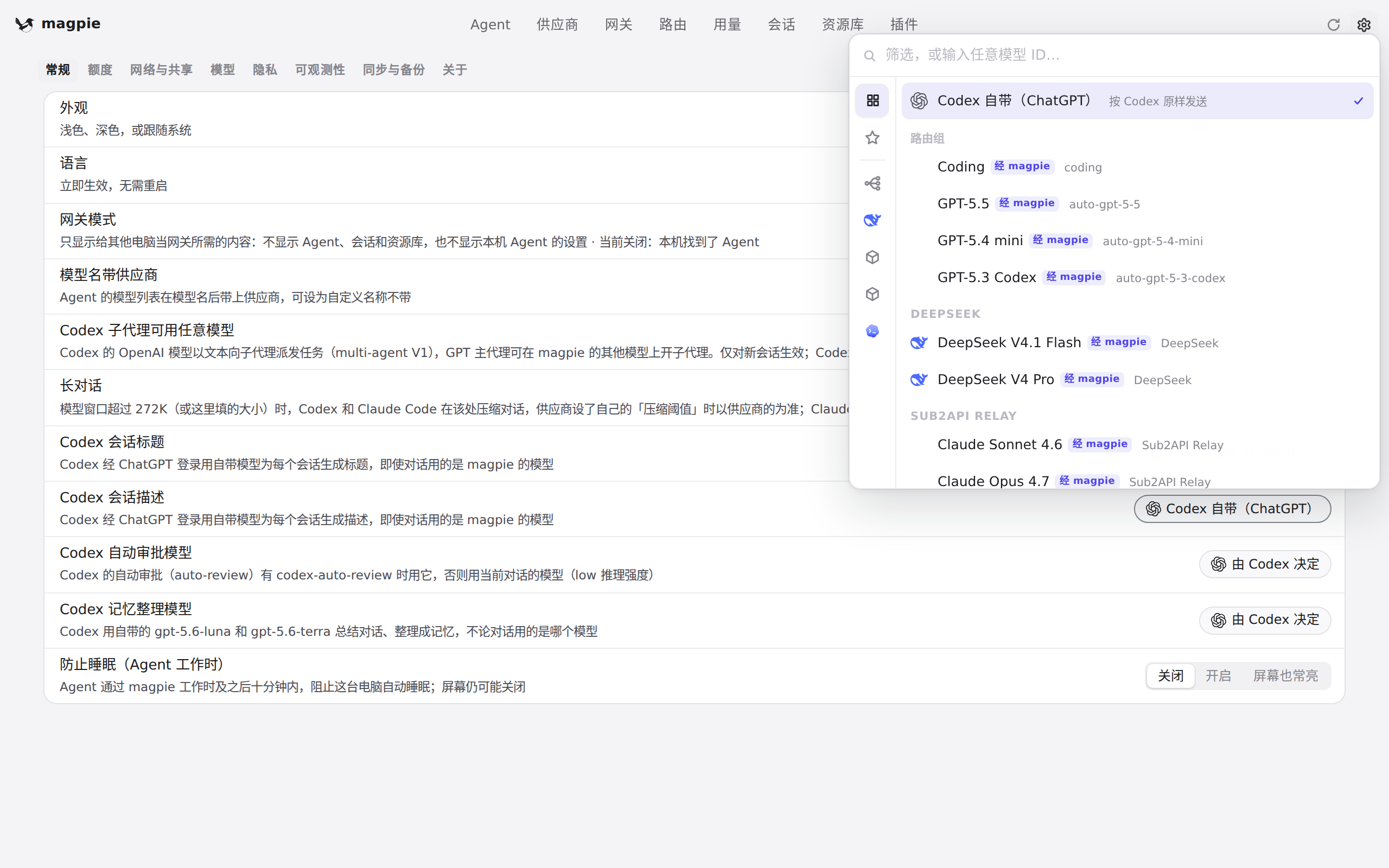Choose GPT-5.4 mini in the model list

1137,240
